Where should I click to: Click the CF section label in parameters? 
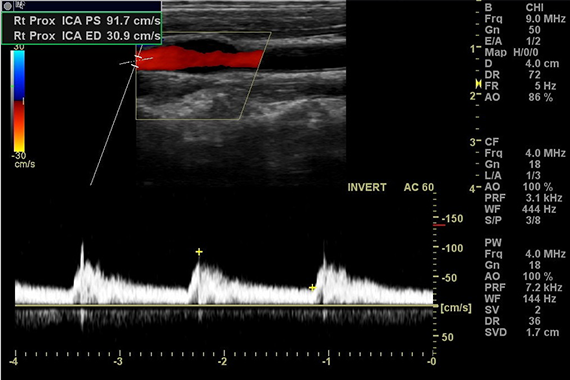coord(491,142)
